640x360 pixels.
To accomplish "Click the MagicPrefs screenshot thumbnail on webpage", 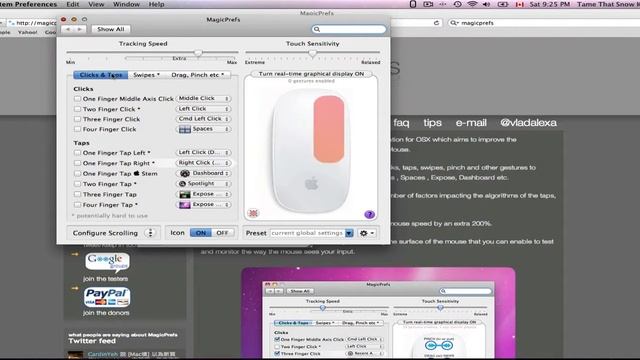I will pyautogui.click(x=378, y=313).
